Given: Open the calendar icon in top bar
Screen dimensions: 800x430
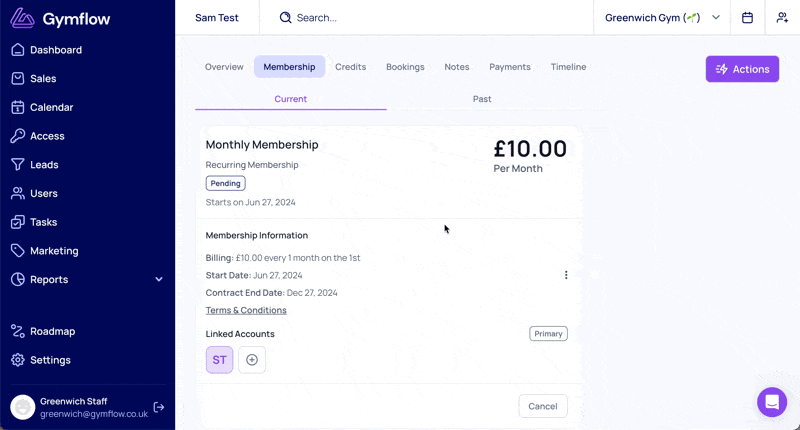Looking at the screenshot, I should pos(747,18).
